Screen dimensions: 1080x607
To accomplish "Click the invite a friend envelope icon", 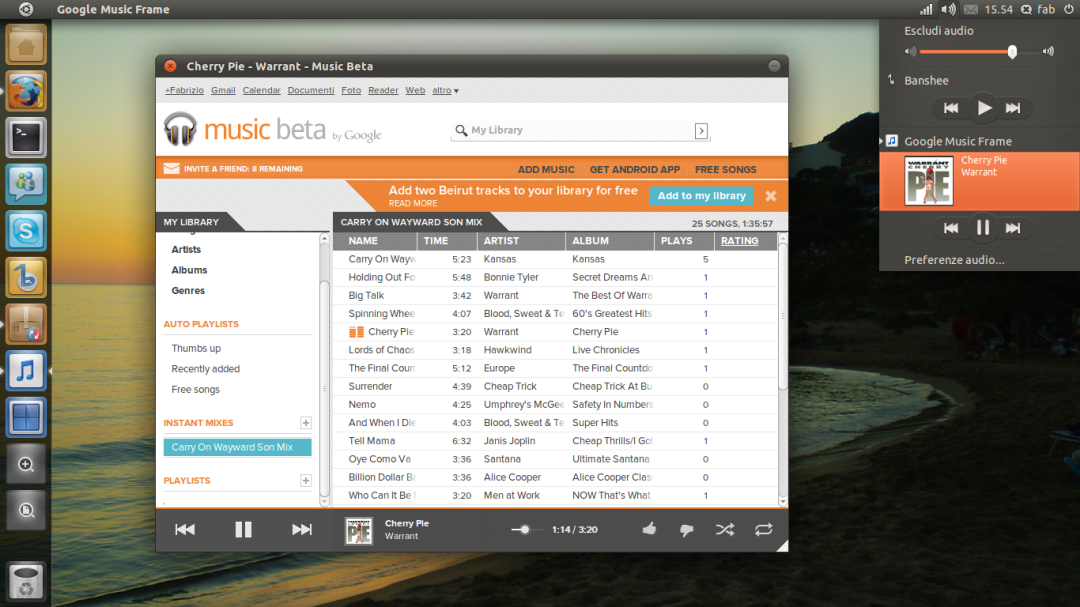I will click(x=172, y=168).
